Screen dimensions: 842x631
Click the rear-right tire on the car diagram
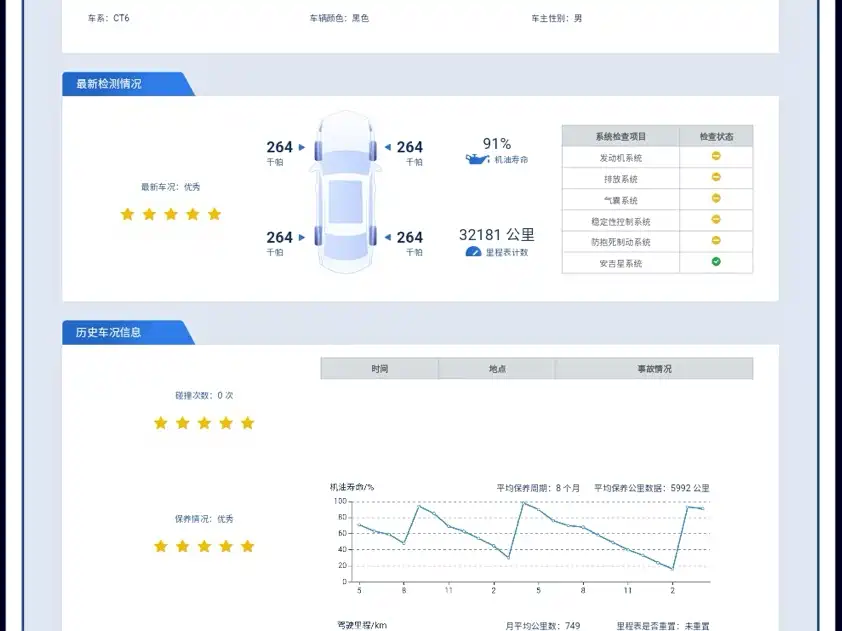click(x=371, y=237)
